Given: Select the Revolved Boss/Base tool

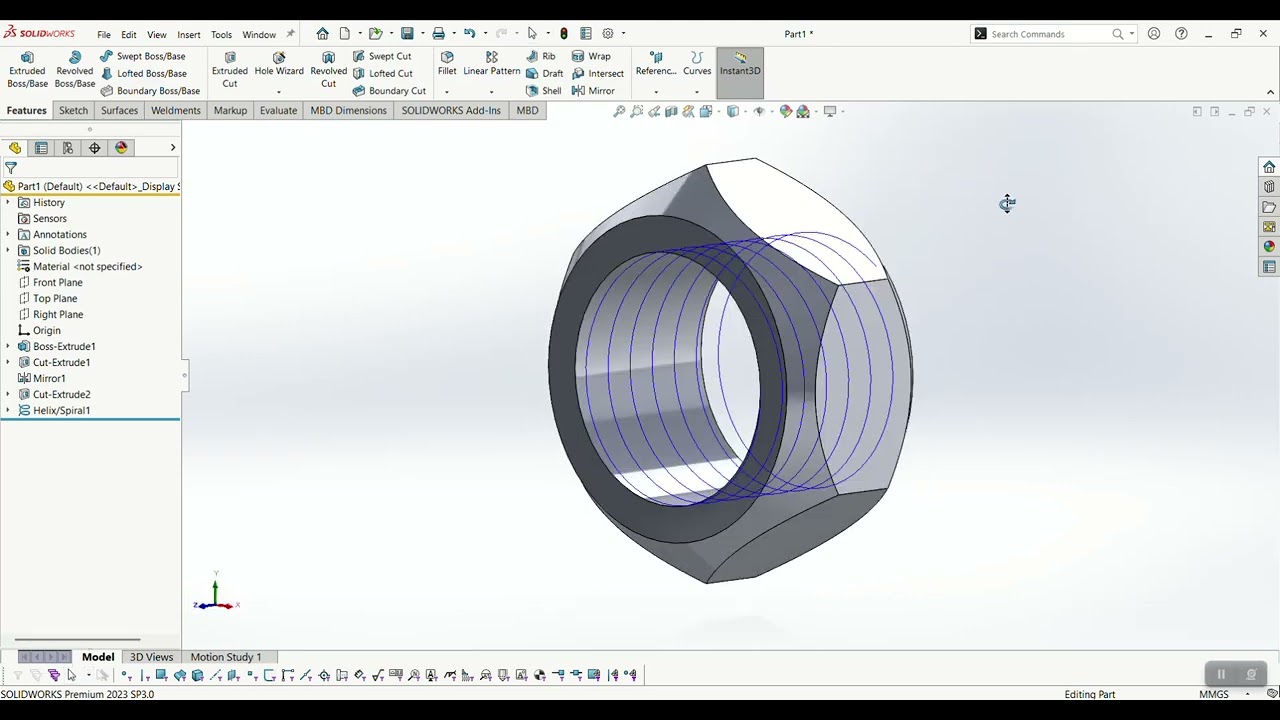Looking at the screenshot, I should [x=75, y=70].
